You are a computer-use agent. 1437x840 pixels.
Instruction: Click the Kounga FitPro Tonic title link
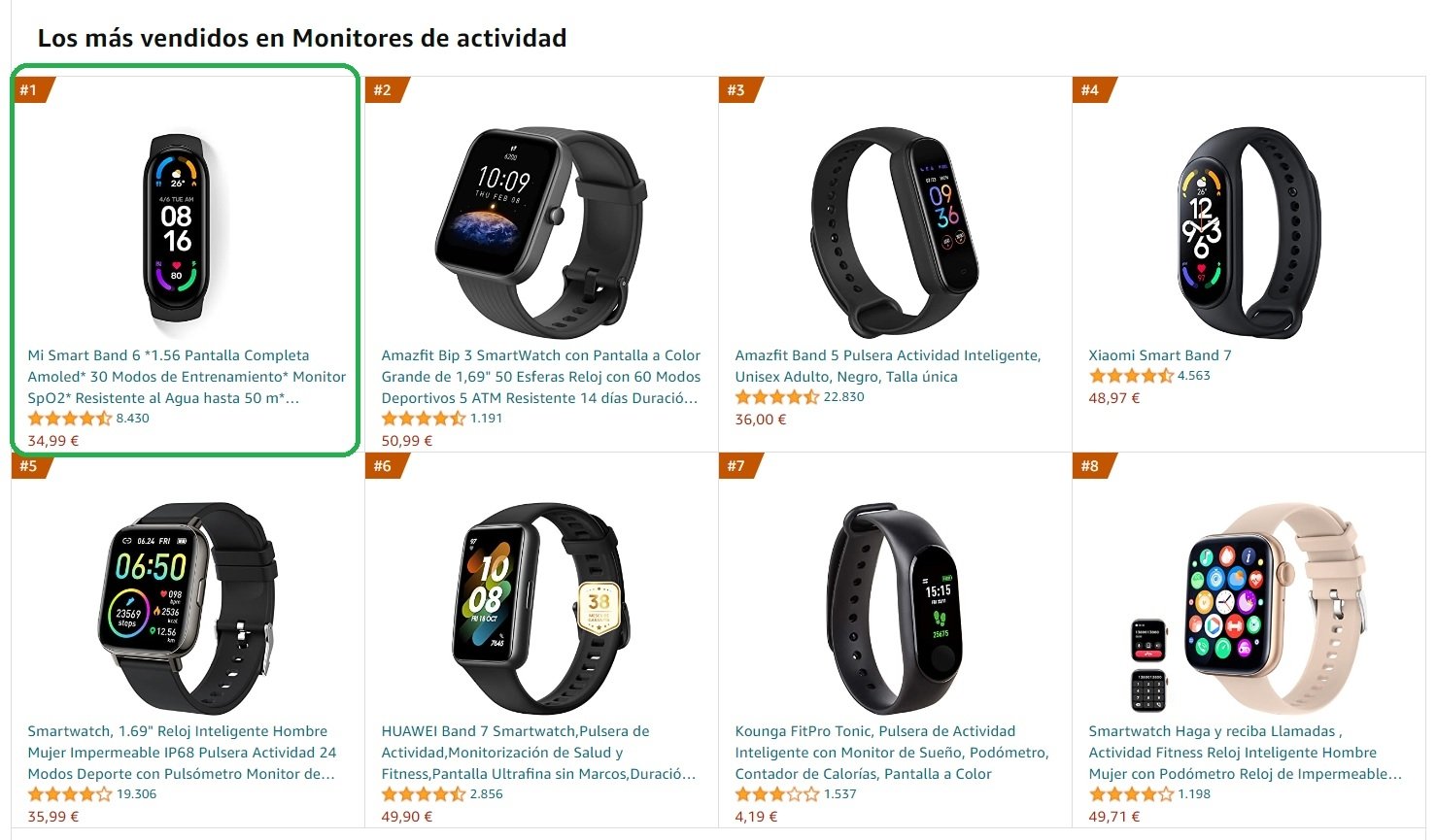pos(892,753)
